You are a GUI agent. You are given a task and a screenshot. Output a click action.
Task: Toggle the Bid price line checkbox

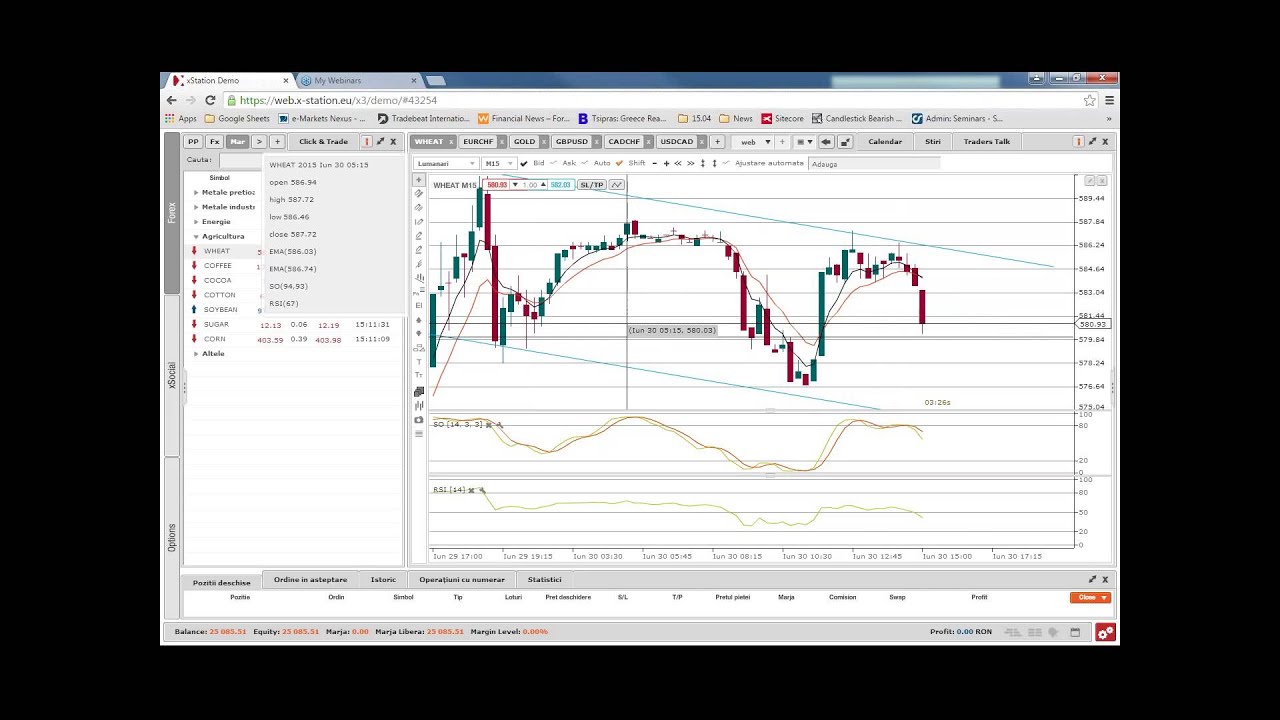tap(525, 163)
